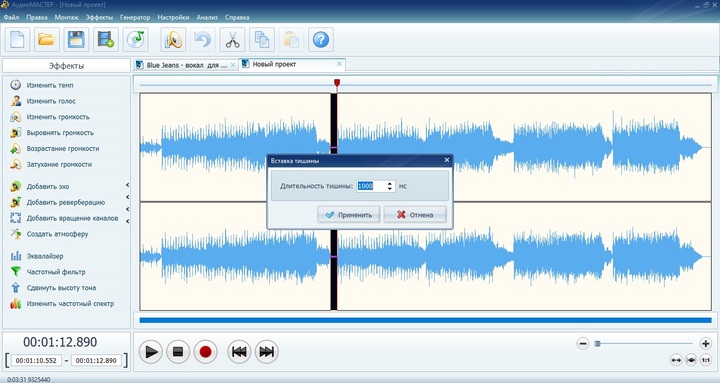This screenshot has height=383, width=720.
Task: Click the paste clipboard toolbar icon
Action: (291, 39)
